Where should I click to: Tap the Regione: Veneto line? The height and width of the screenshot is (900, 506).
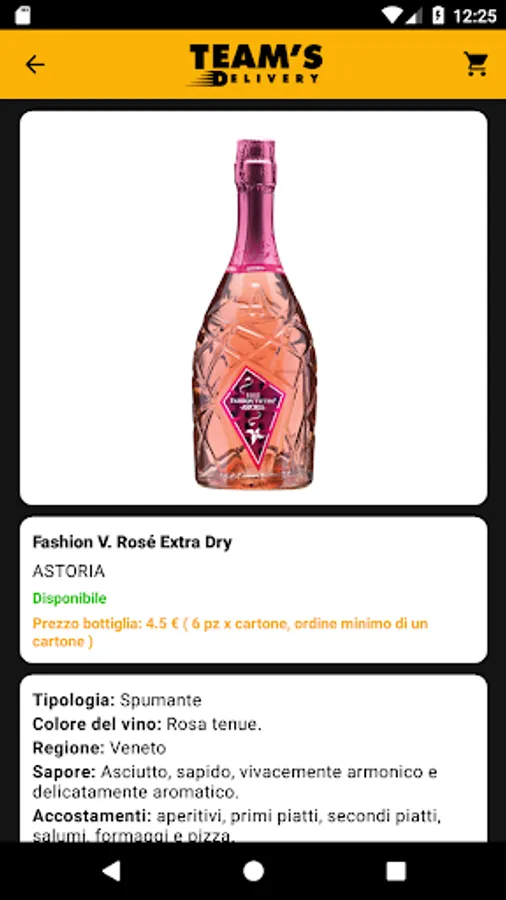pos(99,748)
